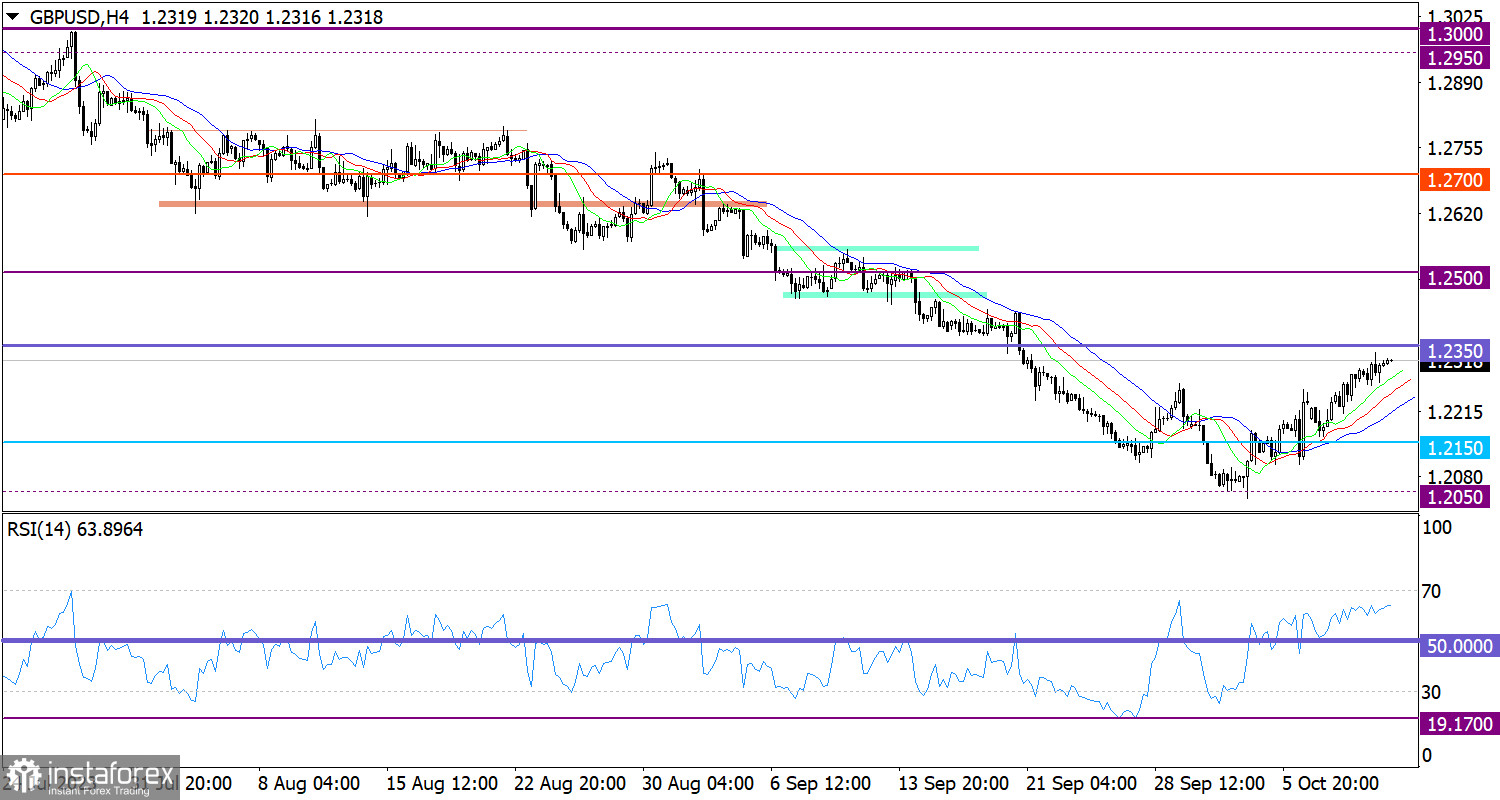This screenshot has height=800, width=1500.
Task: Click the RSI 19.1700 level label
Action: (1458, 723)
